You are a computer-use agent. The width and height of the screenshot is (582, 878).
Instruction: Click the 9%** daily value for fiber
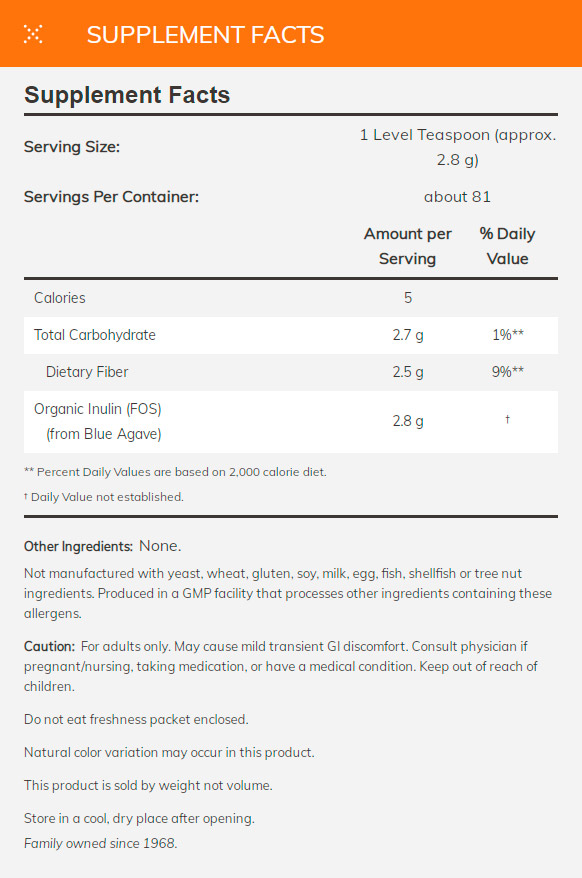point(507,372)
